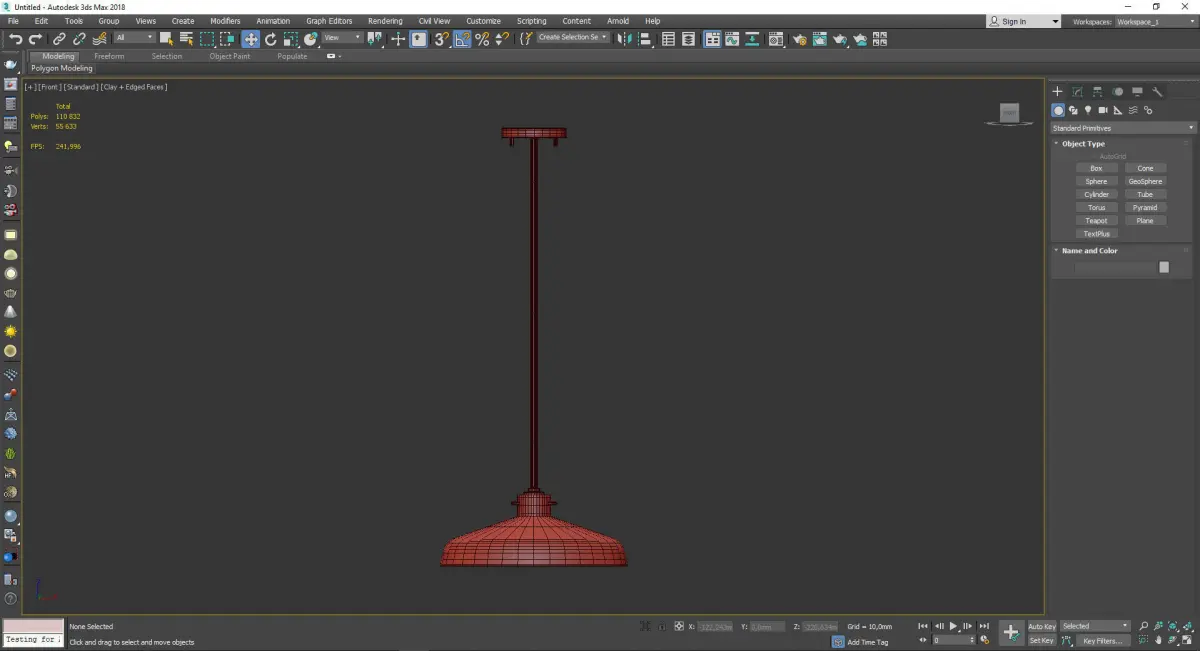Screen dimensions: 1200x651
Task: Toggle Window/Crossing selection mode
Action: [227, 39]
